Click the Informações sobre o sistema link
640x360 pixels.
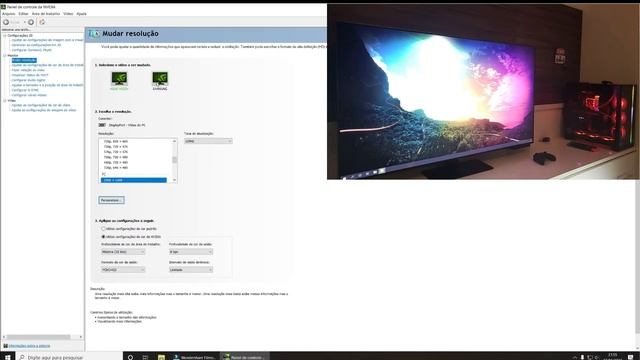tap(29, 346)
